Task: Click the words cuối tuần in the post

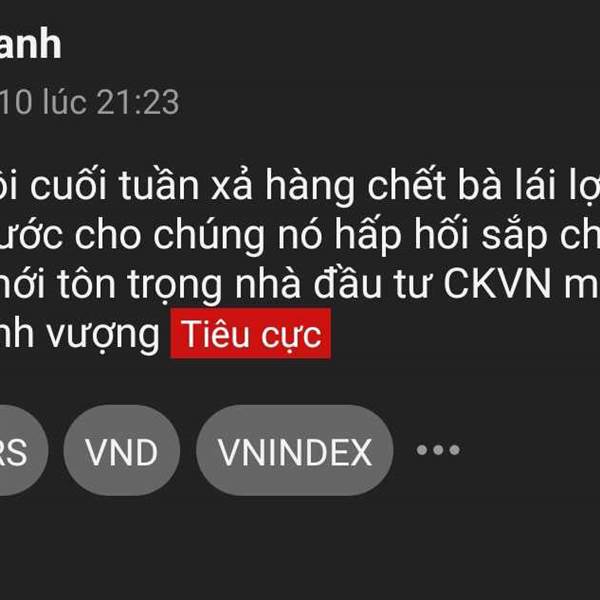Action: coord(115,184)
